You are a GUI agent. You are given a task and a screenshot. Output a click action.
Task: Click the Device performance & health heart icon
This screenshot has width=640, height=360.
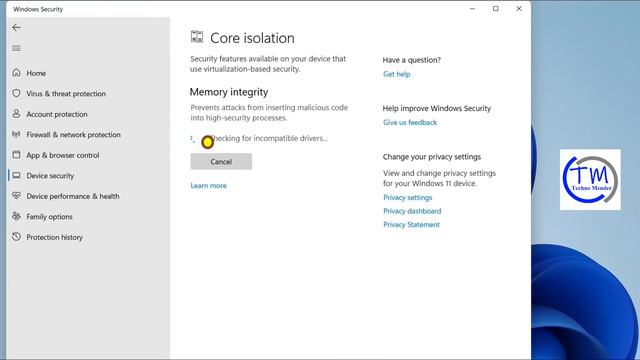click(16, 196)
